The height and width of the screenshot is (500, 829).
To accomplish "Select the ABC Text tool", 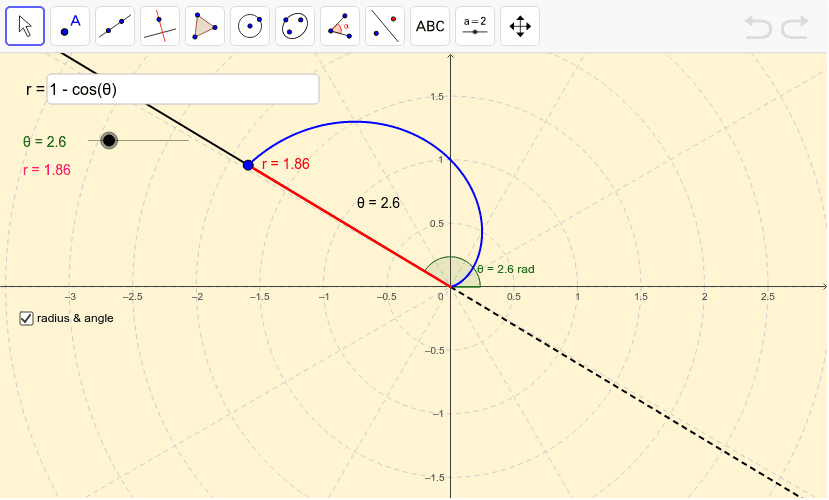I will (430, 26).
